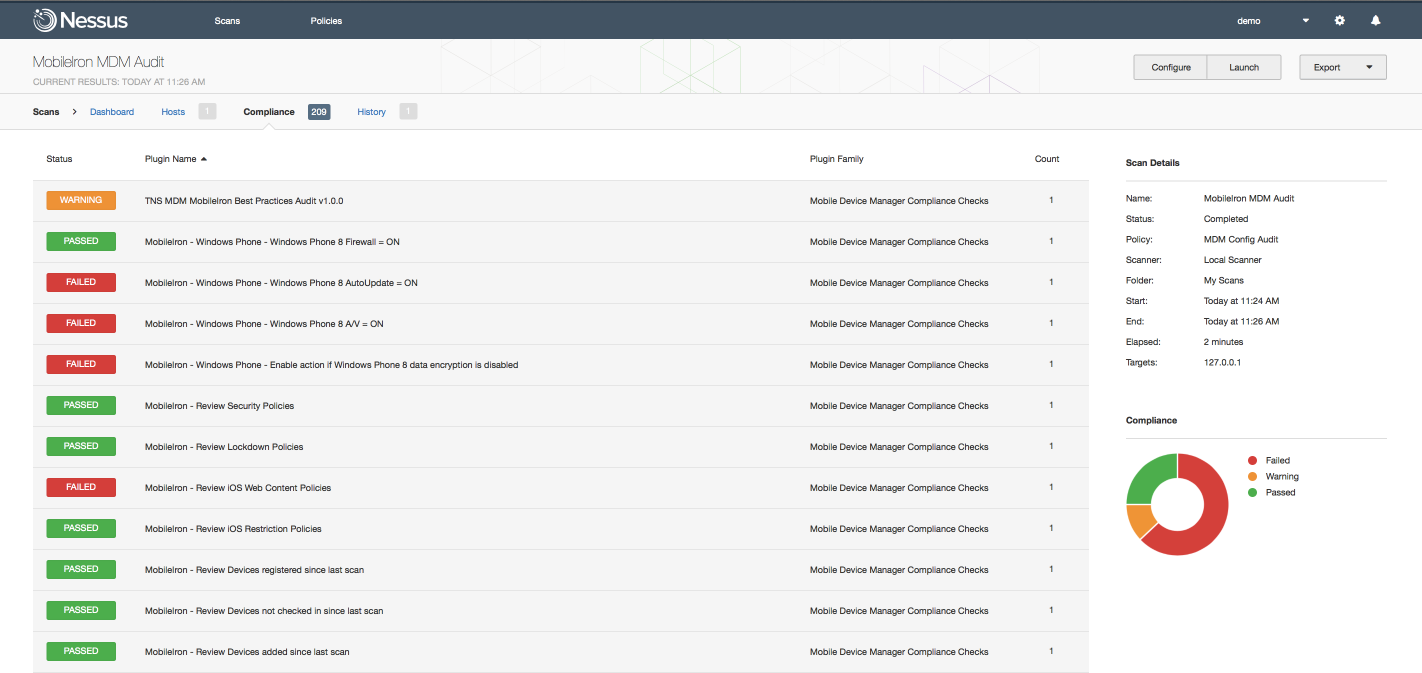
Task: Open Windows Phone 8 Firewall = ON row
Action: pyautogui.click(x=561, y=242)
